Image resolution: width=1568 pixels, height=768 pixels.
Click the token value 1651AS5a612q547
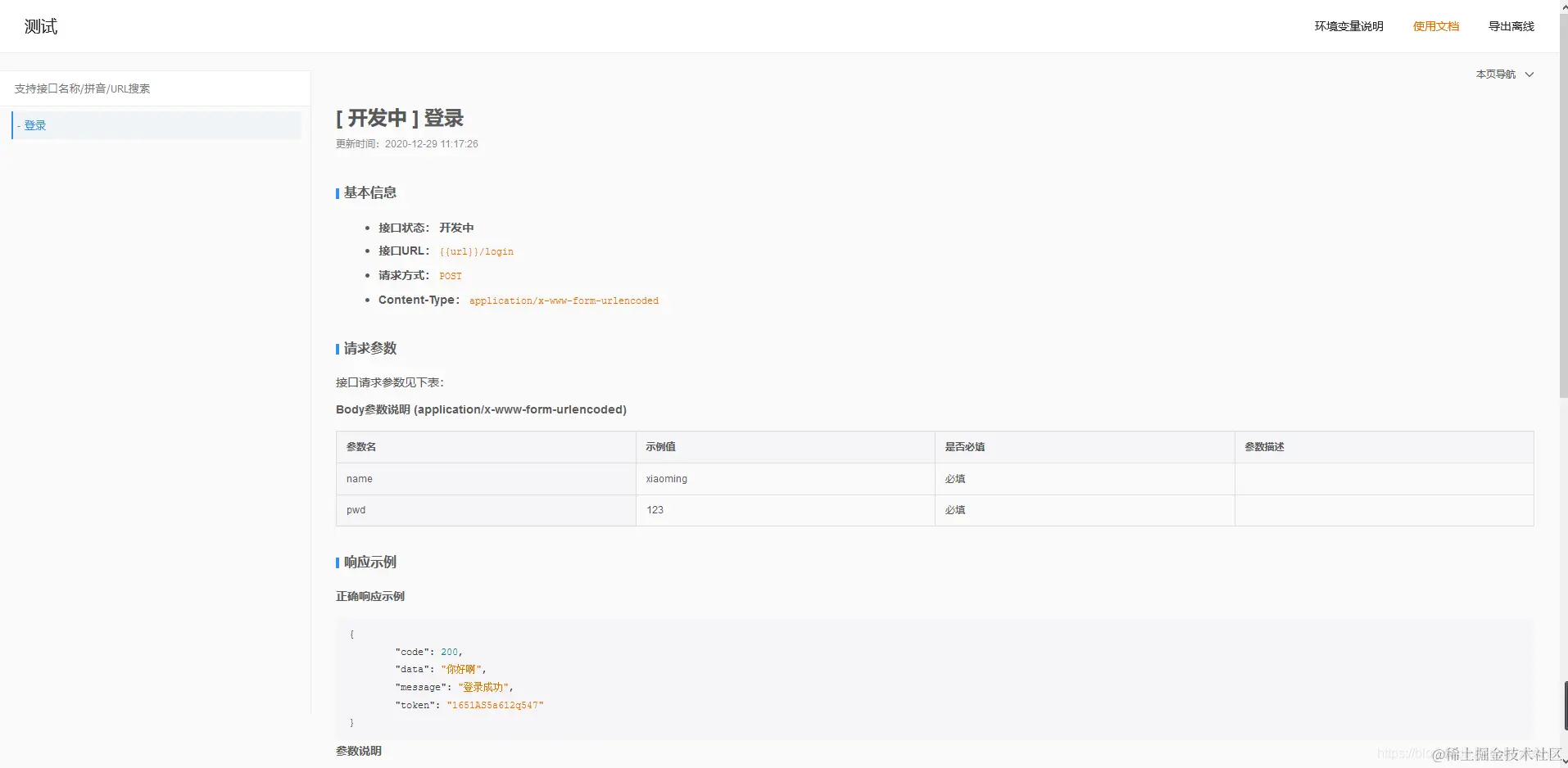495,705
